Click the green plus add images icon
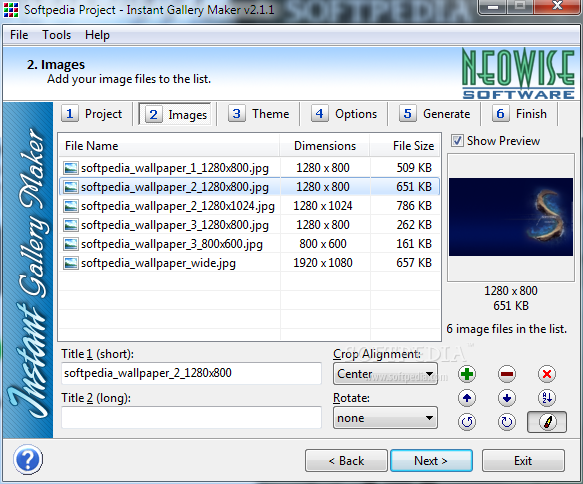Viewport: 583px width, 484px height. (467, 374)
